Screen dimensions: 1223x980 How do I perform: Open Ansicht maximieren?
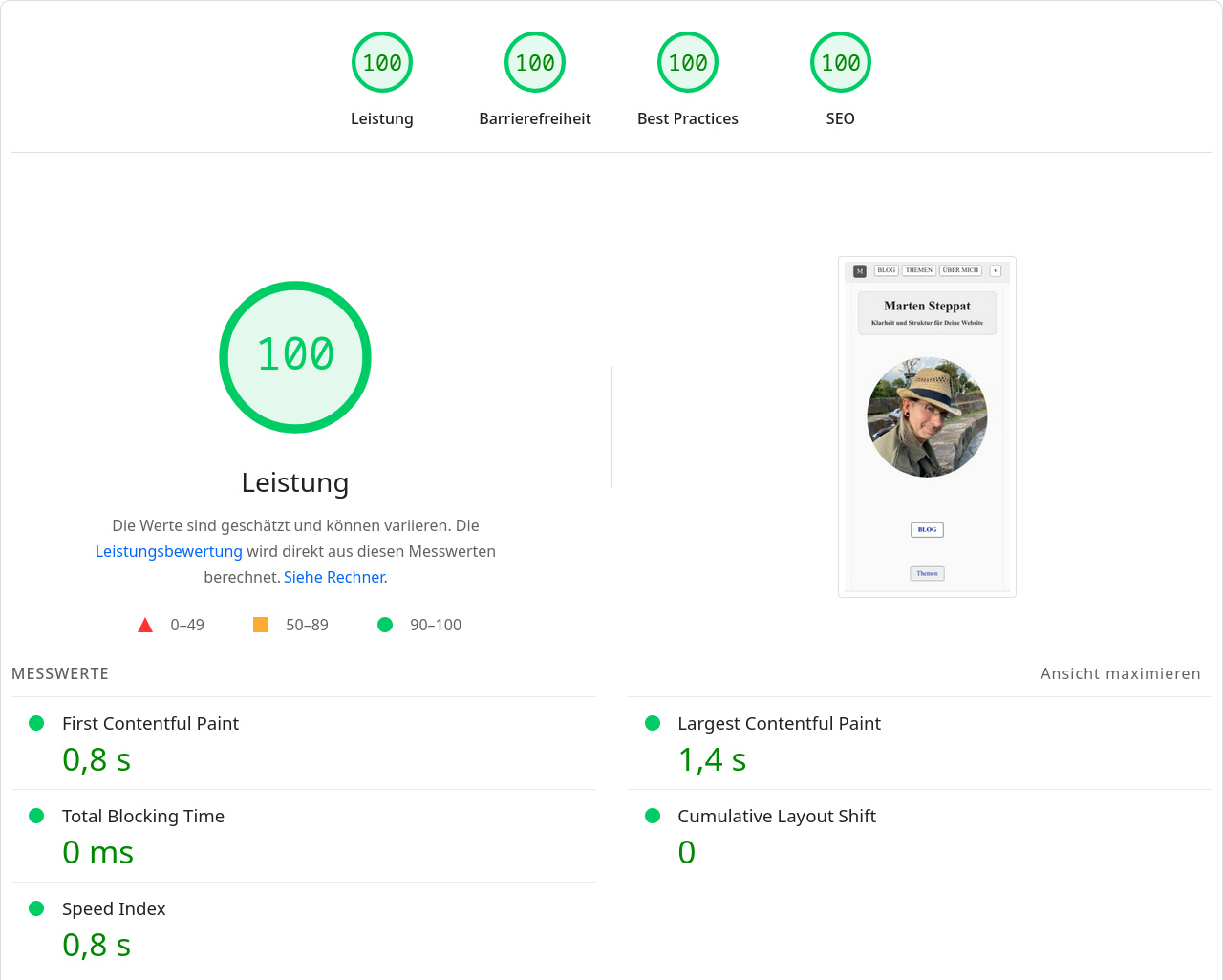pyautogui.click(x=1121, y=673)
